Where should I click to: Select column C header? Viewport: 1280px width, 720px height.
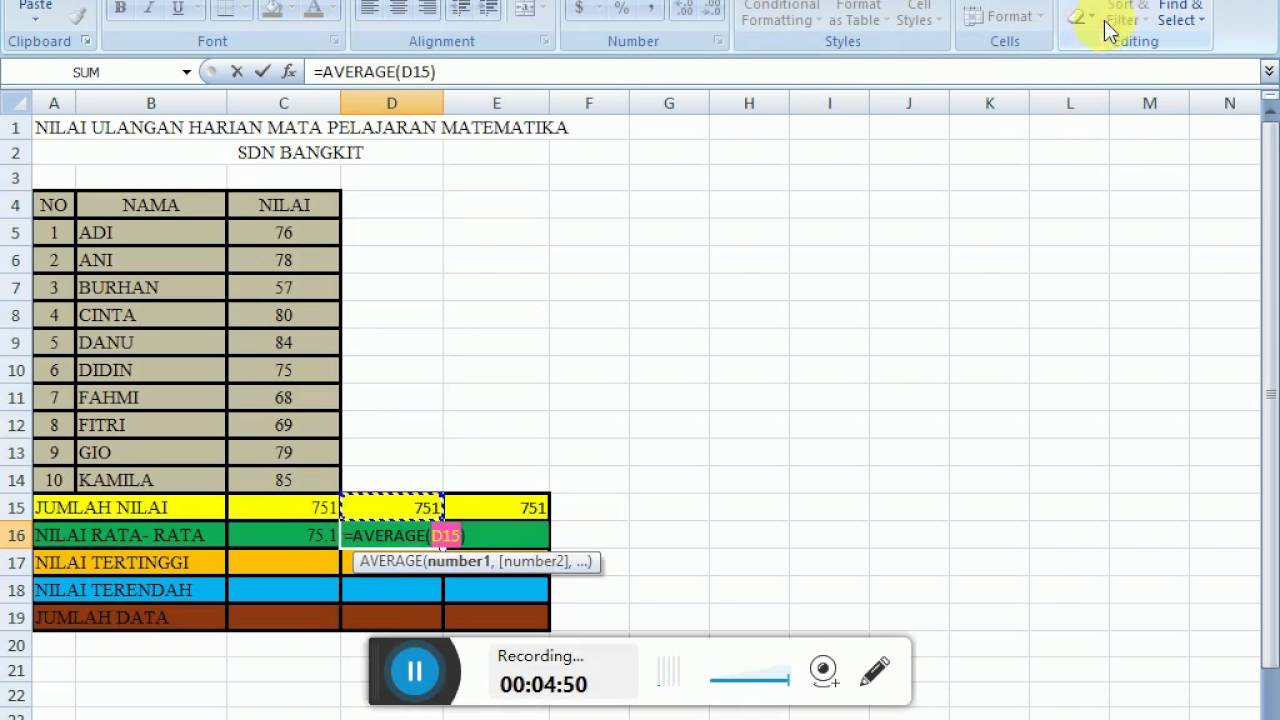point(283,103)
